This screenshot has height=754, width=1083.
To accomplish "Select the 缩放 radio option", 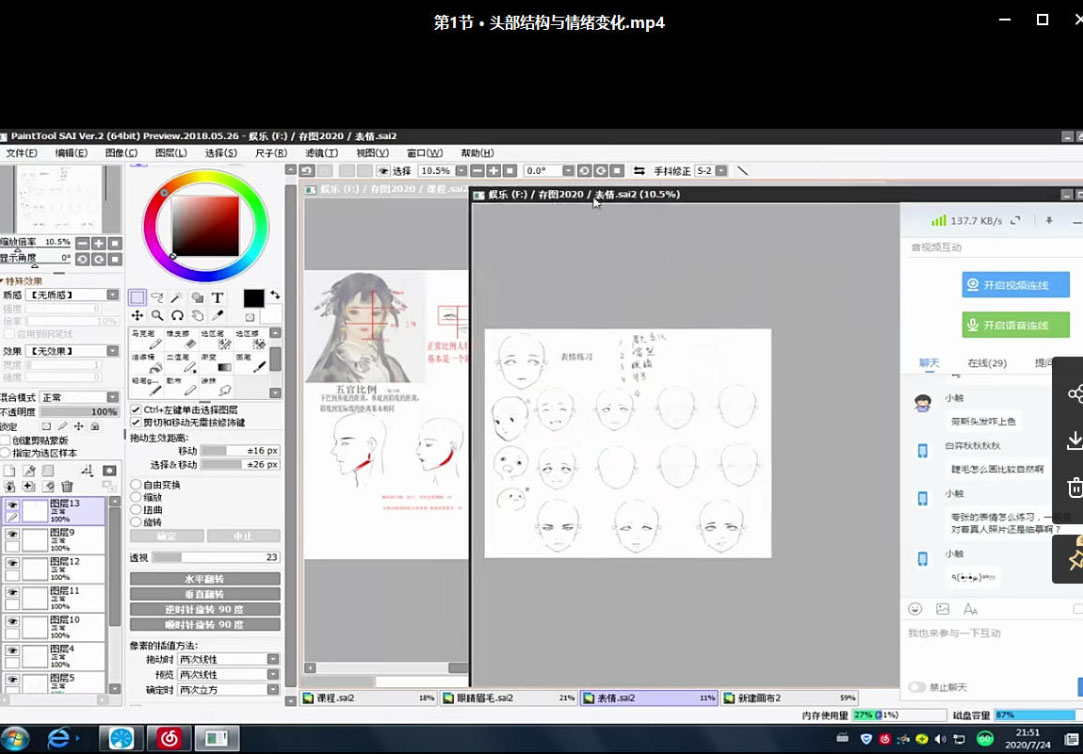I will [136, 497].
